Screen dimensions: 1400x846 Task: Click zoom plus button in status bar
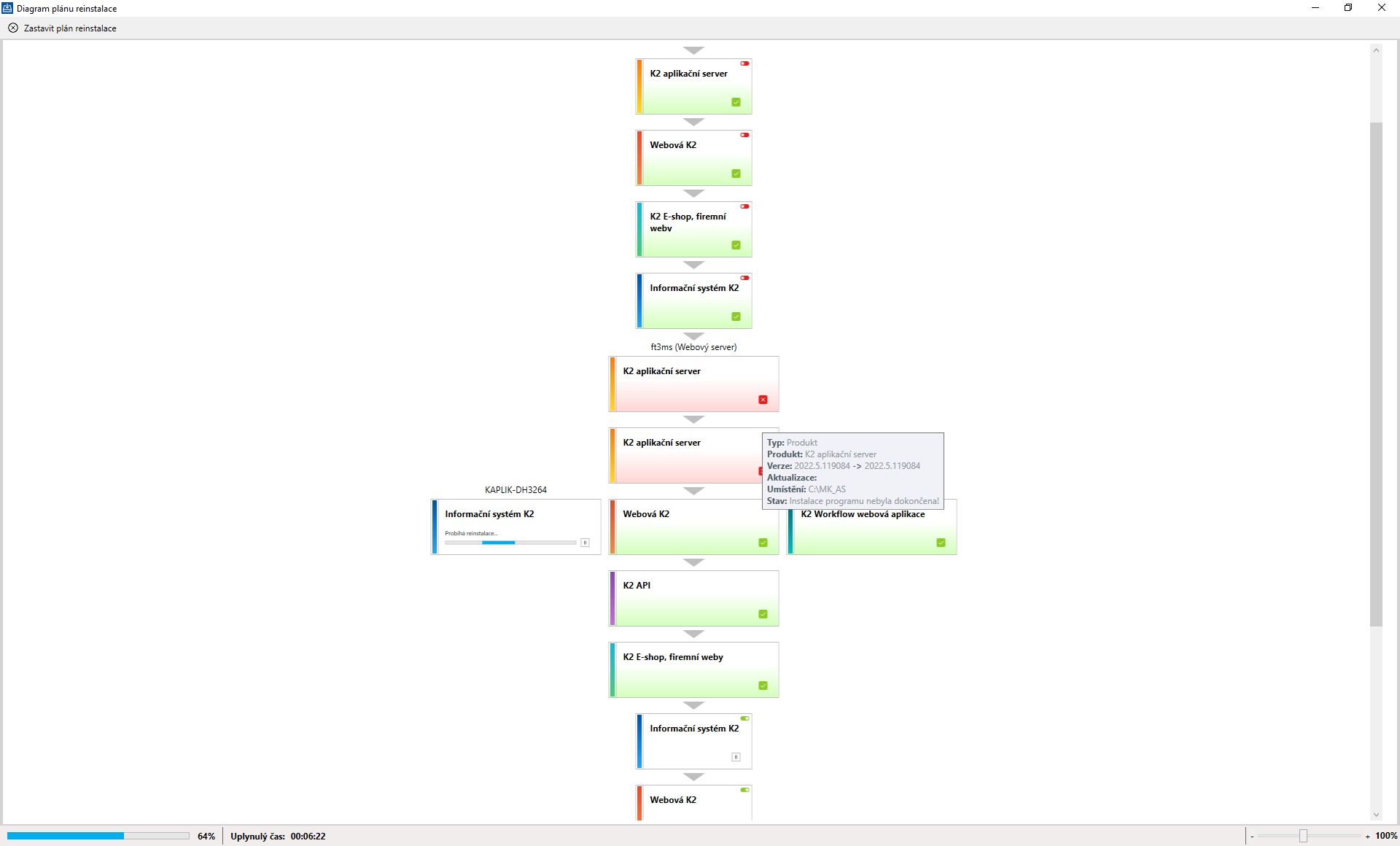point(1367,837)
